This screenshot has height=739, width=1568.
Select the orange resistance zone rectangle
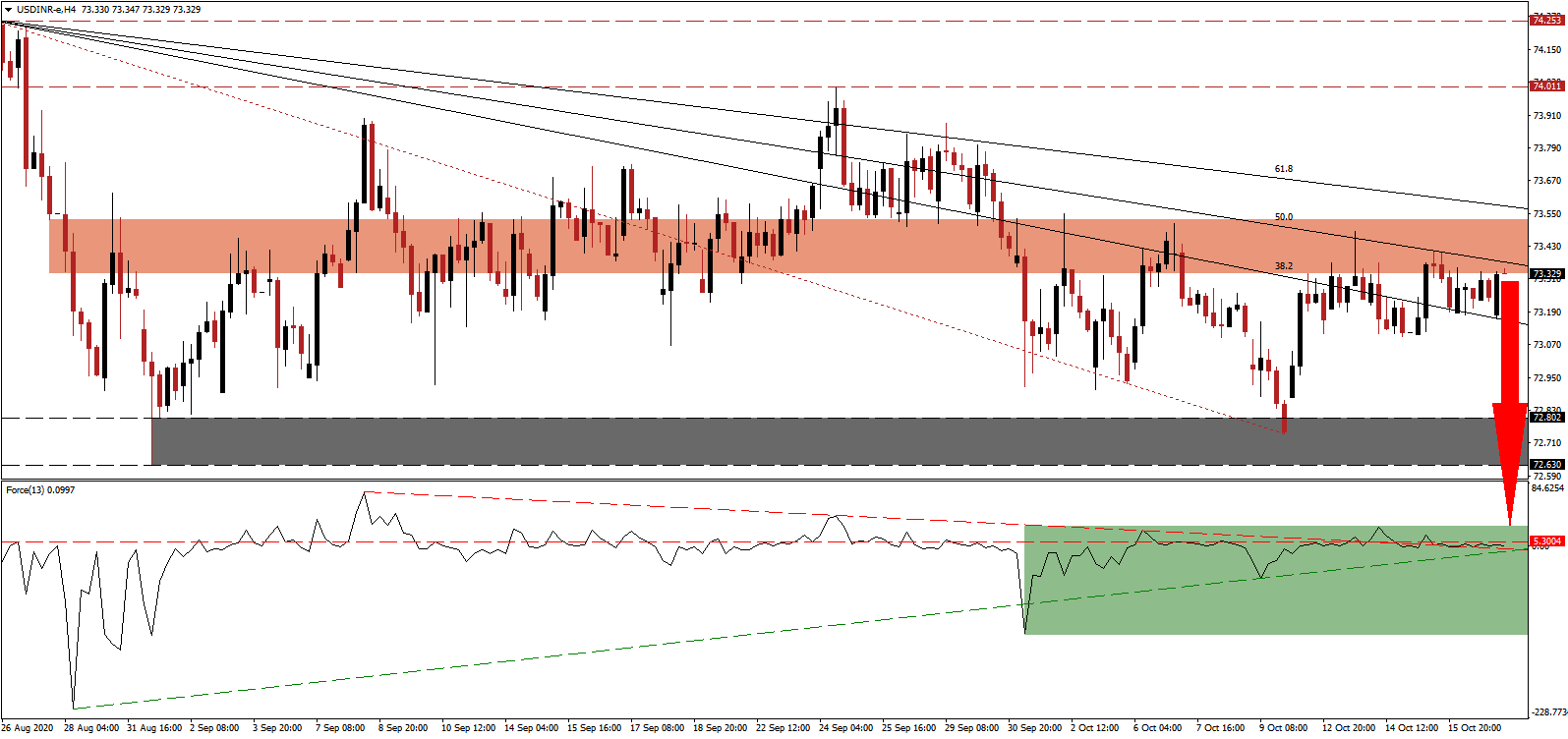[x=787, y=246]
